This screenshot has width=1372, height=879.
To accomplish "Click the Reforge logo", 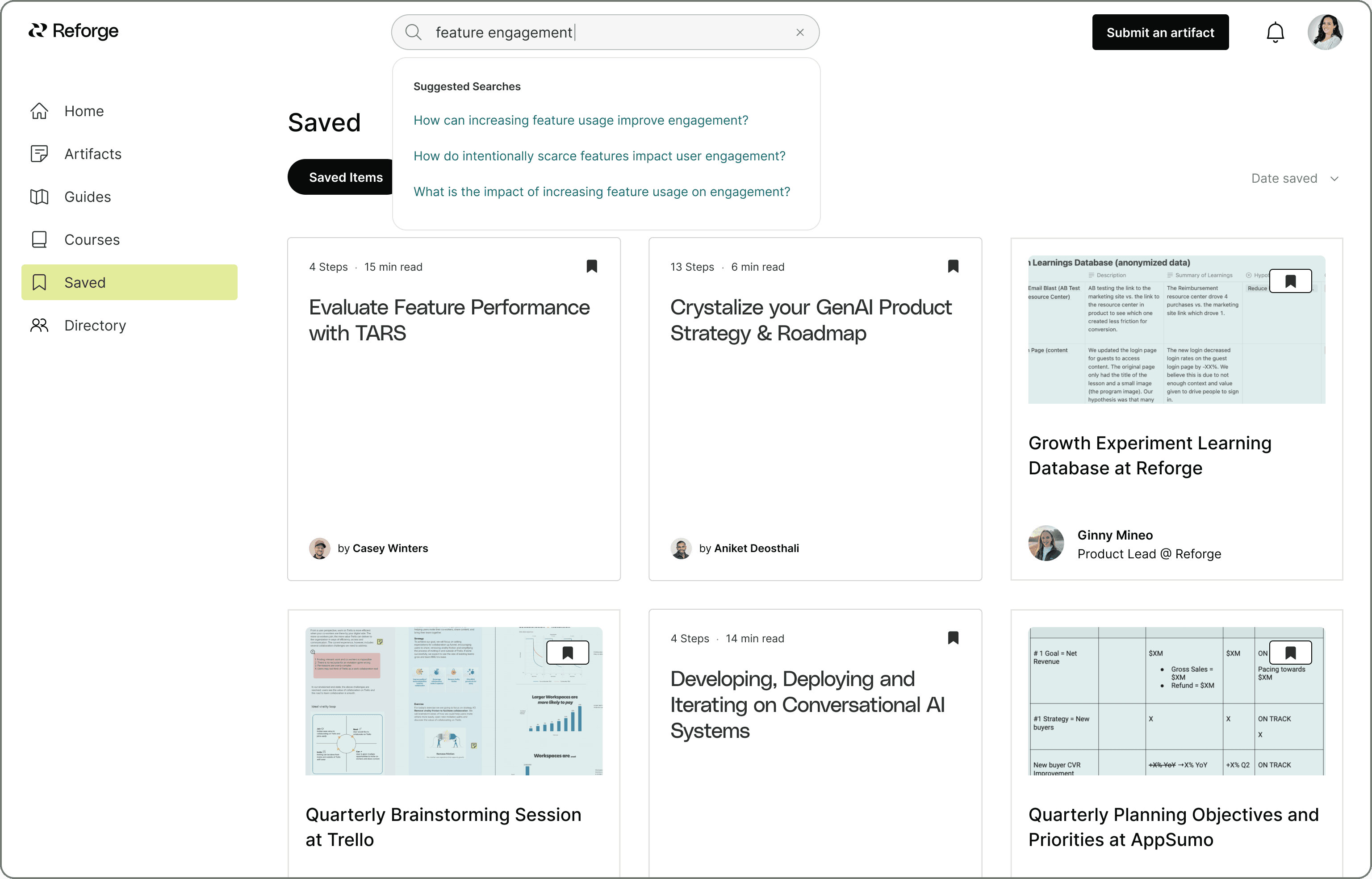I will (73, 31).
